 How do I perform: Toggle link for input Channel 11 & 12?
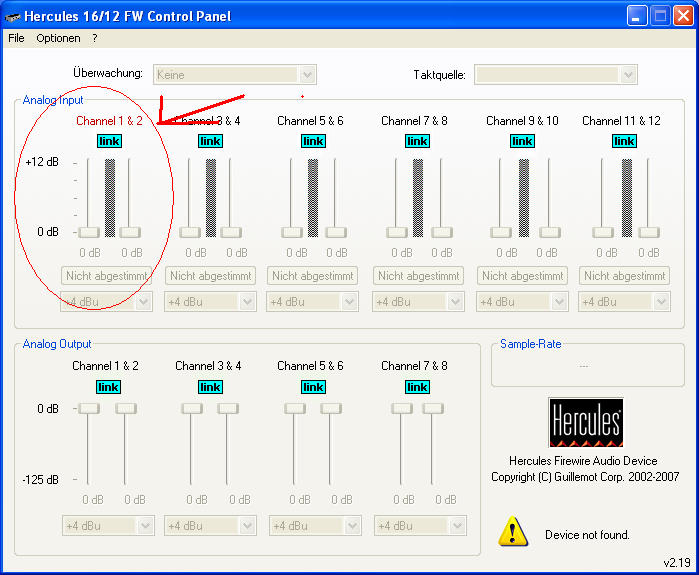click(624, 141)
